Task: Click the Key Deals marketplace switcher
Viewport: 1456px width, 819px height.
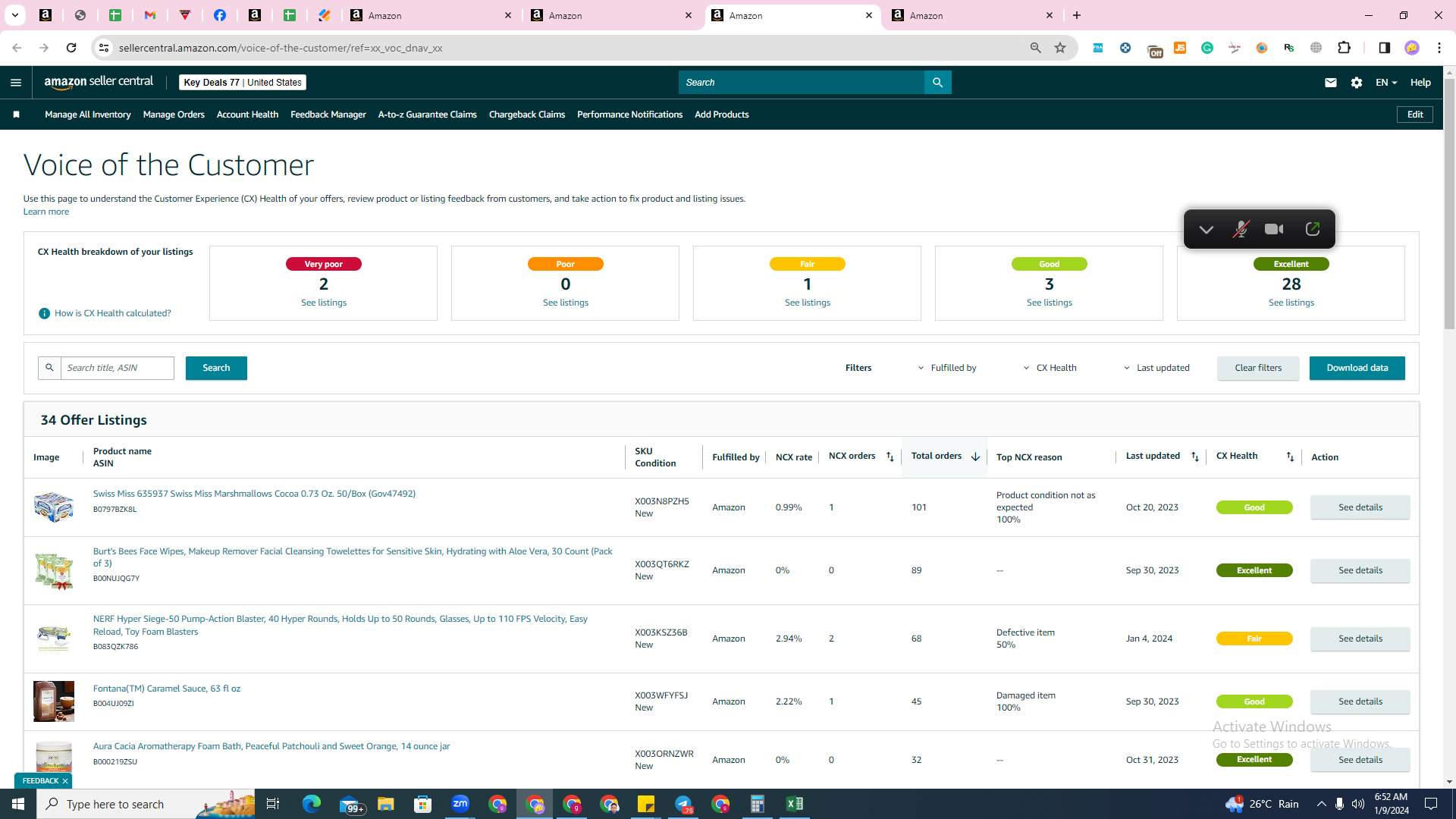Action: (x=243, y=83)
